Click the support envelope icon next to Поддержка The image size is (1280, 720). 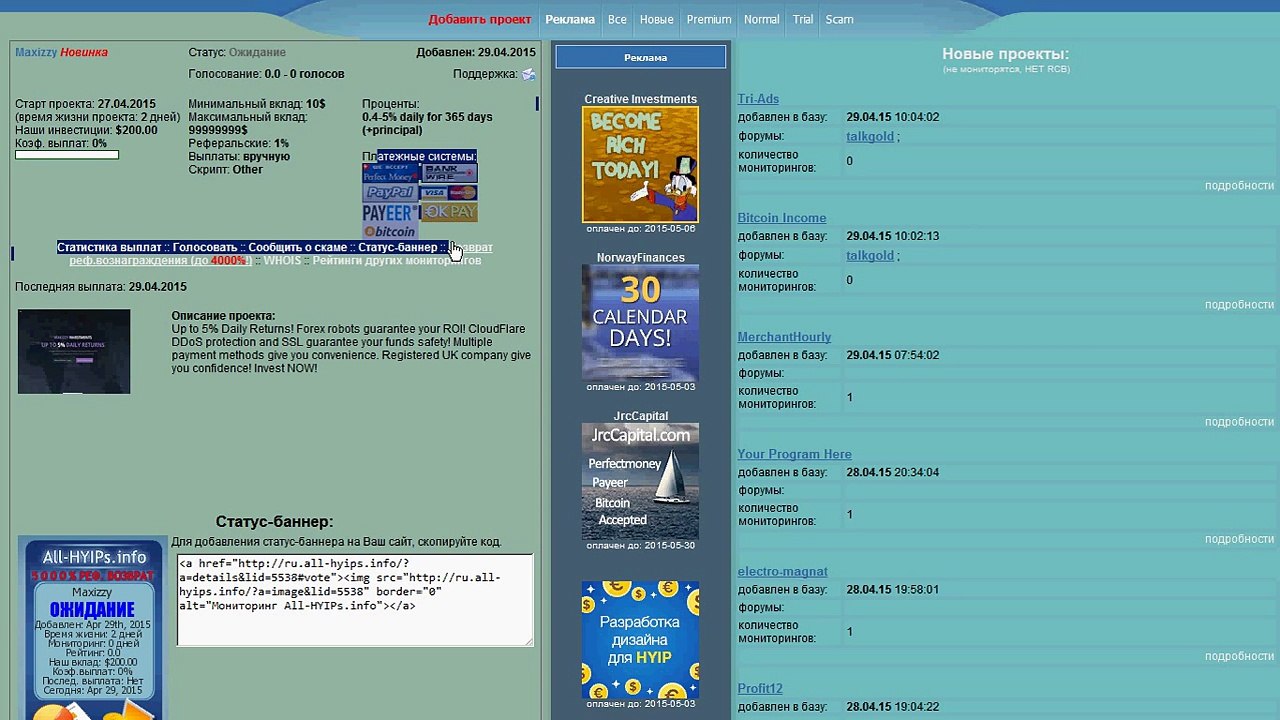528,74
